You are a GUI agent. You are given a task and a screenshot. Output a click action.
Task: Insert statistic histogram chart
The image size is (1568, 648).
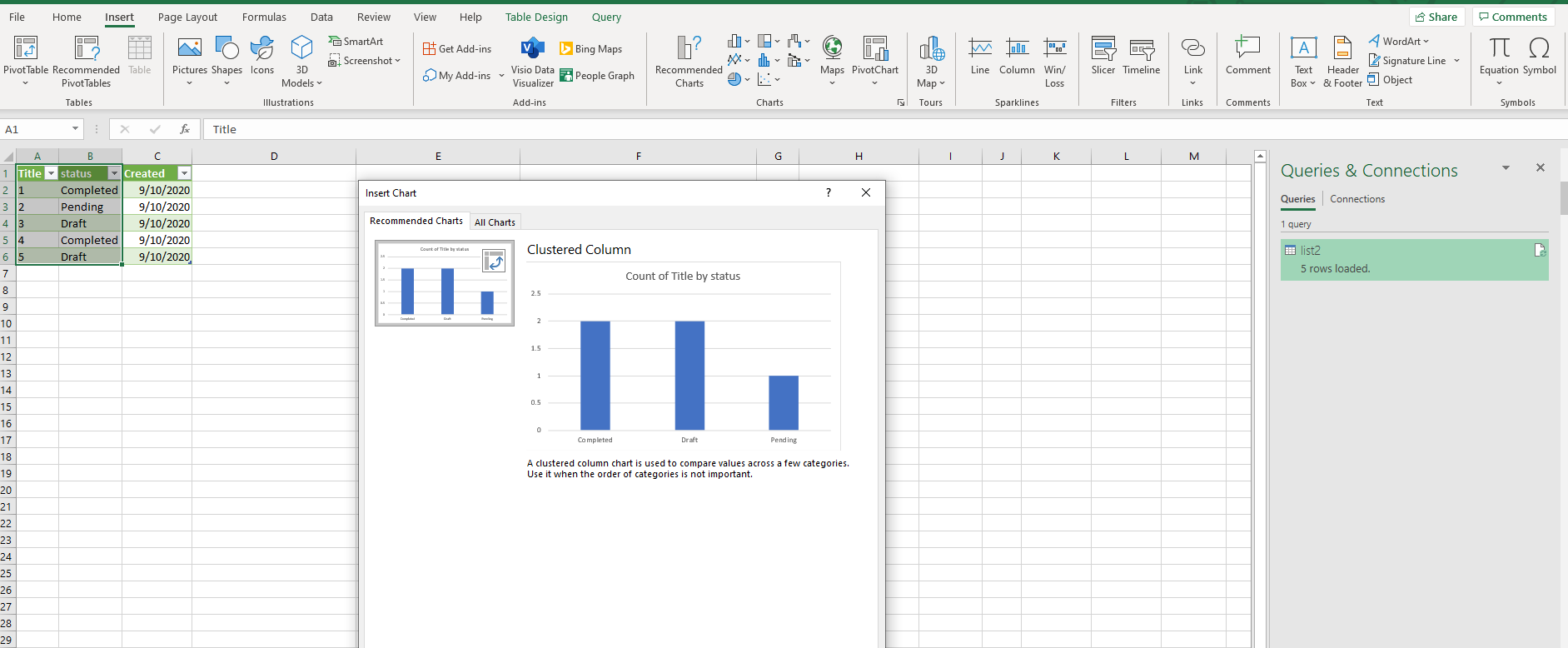(769, 60)
